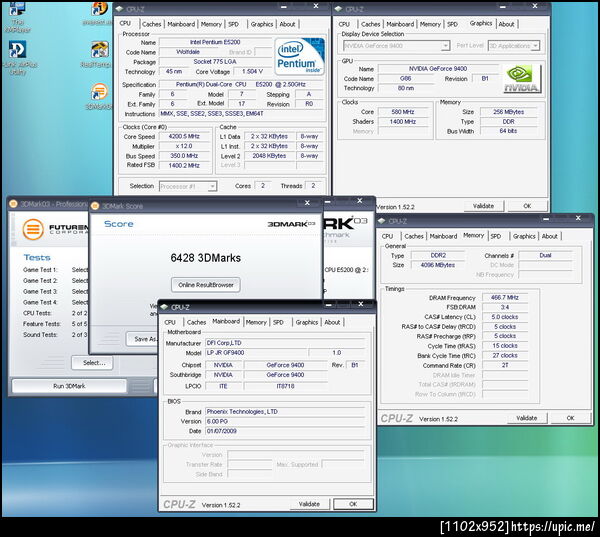The image size is (600, 537).
Task: Click the Bus Speed value 350.0 MHz
Action: [x=184, y=156]
